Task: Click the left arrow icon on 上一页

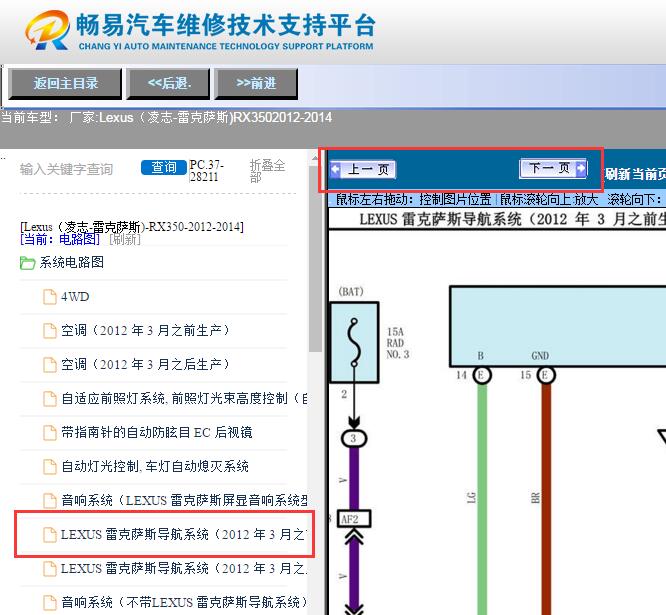Action: point(336,169)
